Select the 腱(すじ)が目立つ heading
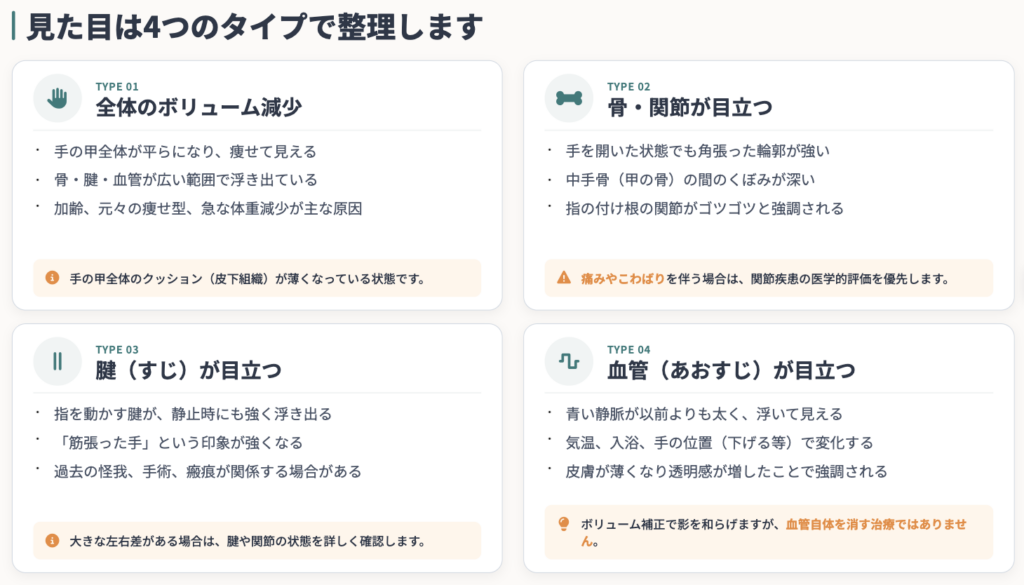 tap(189, 370)
